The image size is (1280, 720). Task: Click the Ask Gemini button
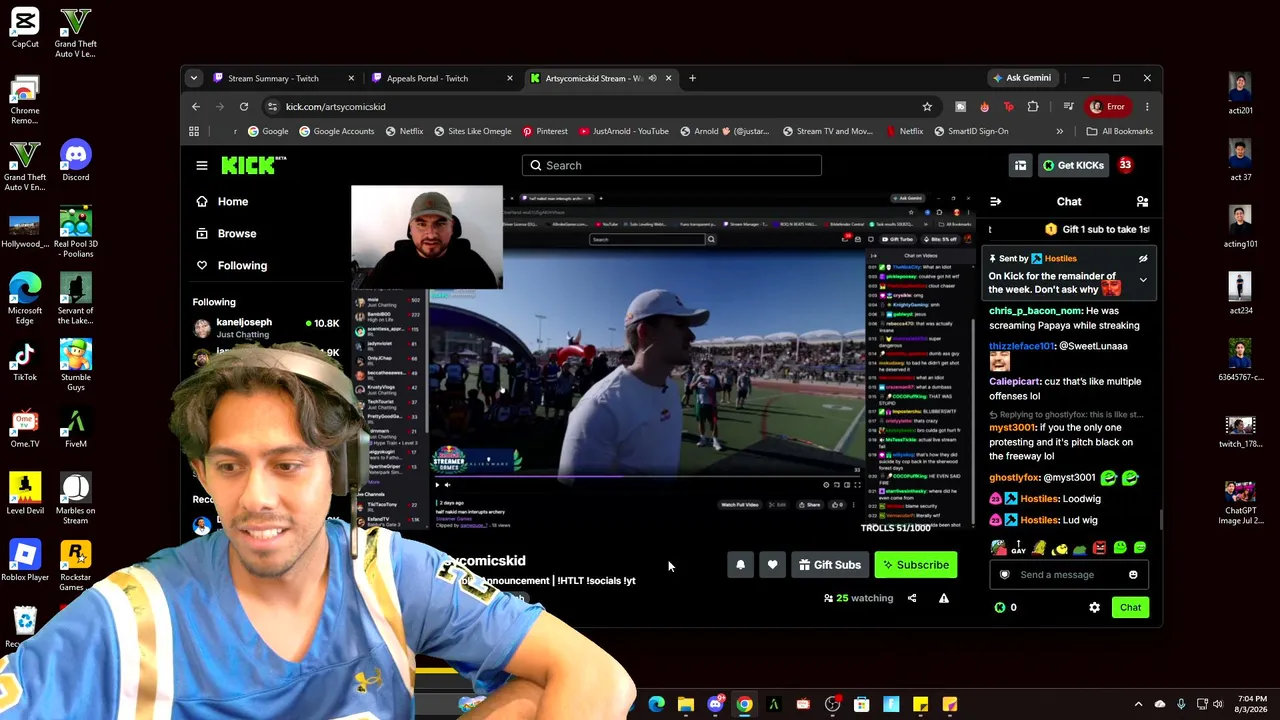(1021, 78)
